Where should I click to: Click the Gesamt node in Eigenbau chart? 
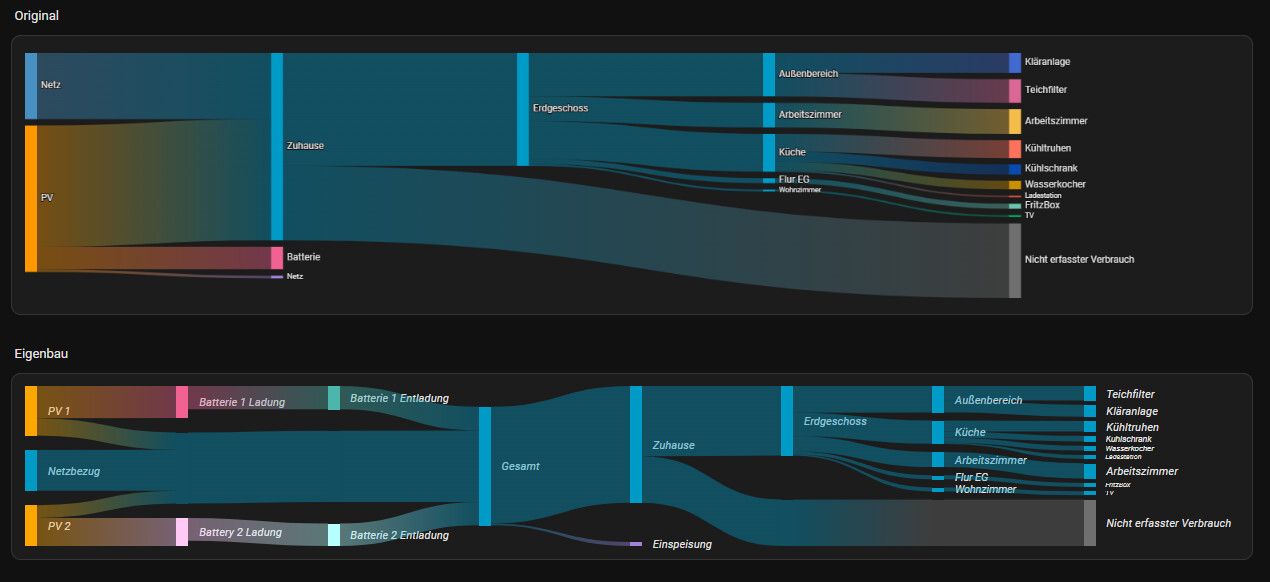(485, 466)
